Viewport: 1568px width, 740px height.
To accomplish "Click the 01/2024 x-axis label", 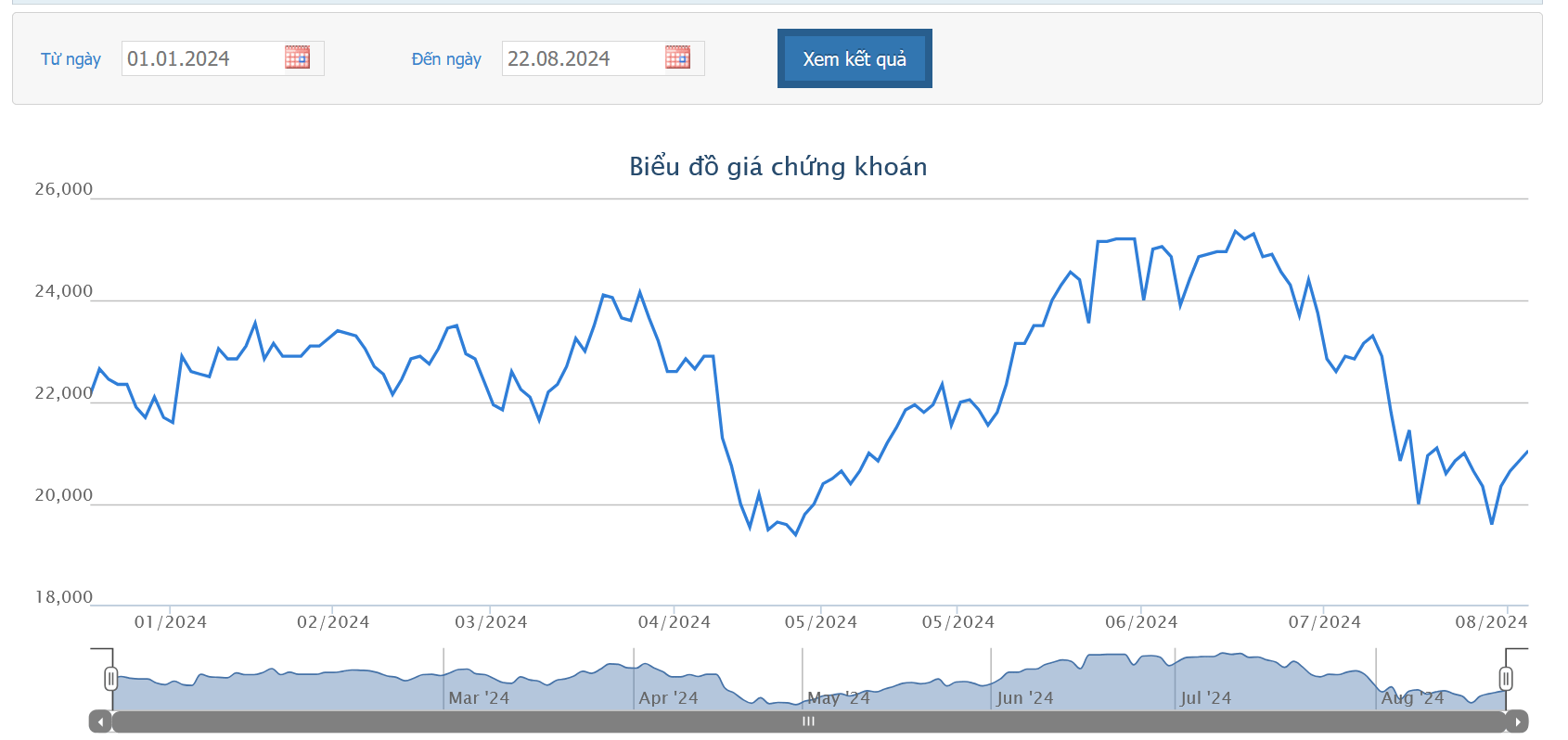I will pos(171,622).
